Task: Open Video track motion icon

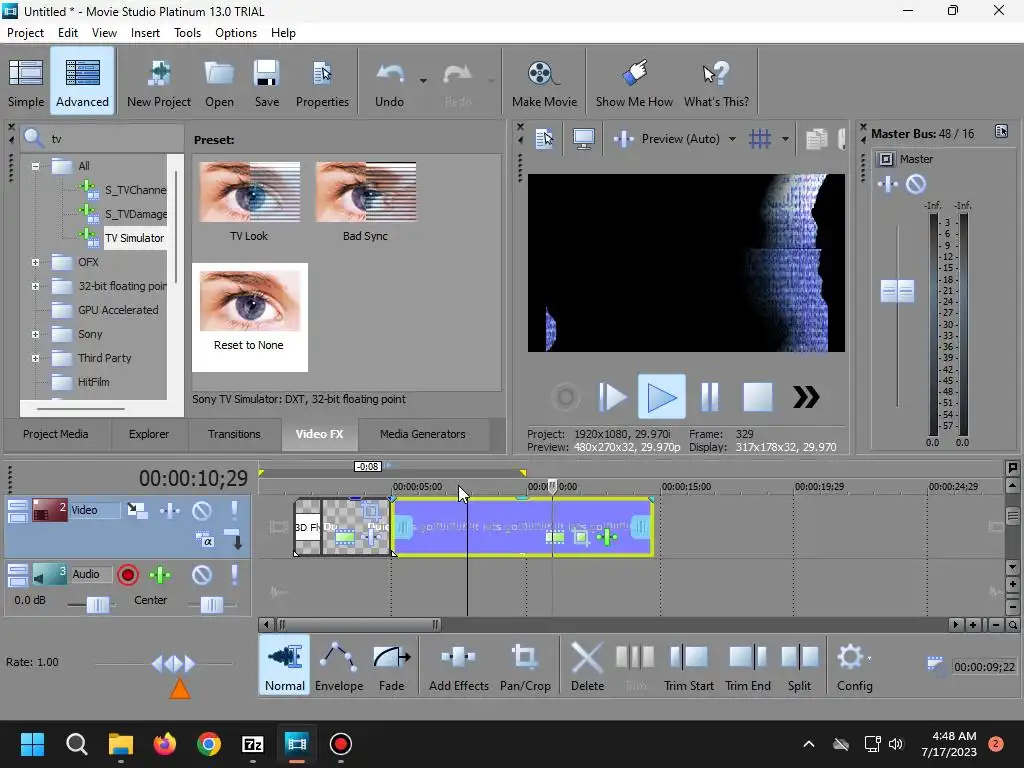Action: 137,510
